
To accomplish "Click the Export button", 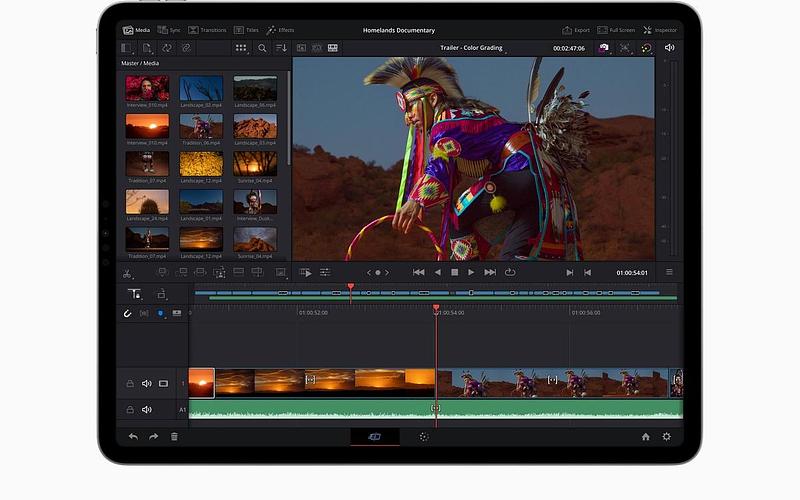I will click(x=577, y=31).
